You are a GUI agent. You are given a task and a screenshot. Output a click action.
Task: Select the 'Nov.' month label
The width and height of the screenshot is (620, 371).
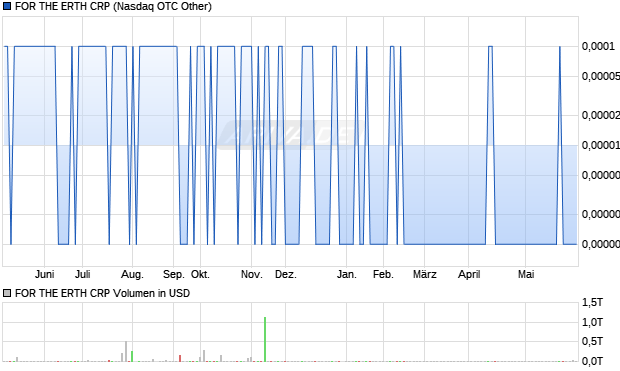pyautogui.click(x=251, y=274)
